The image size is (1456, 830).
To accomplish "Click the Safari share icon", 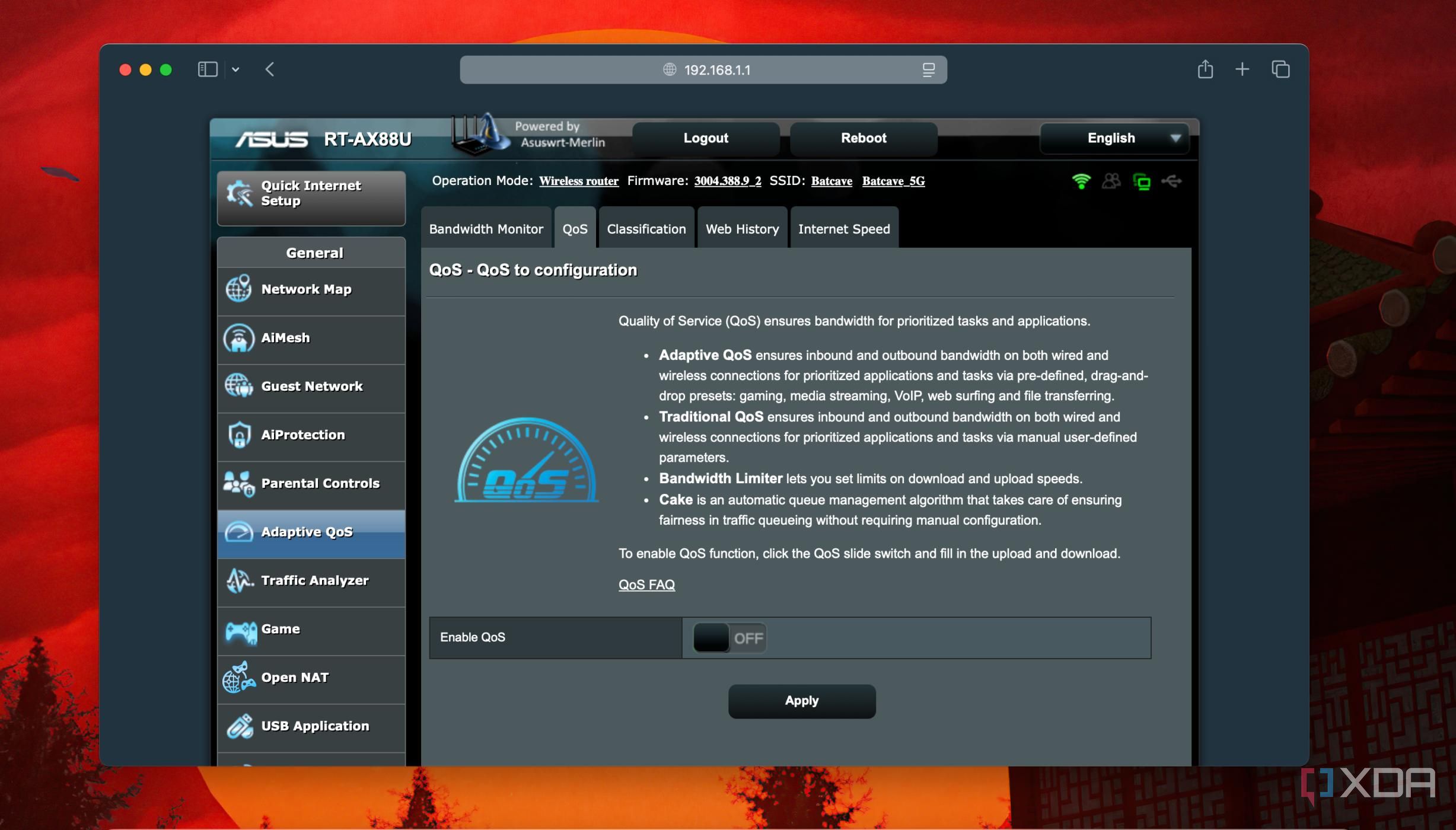I will click(x=1205, y=69).
